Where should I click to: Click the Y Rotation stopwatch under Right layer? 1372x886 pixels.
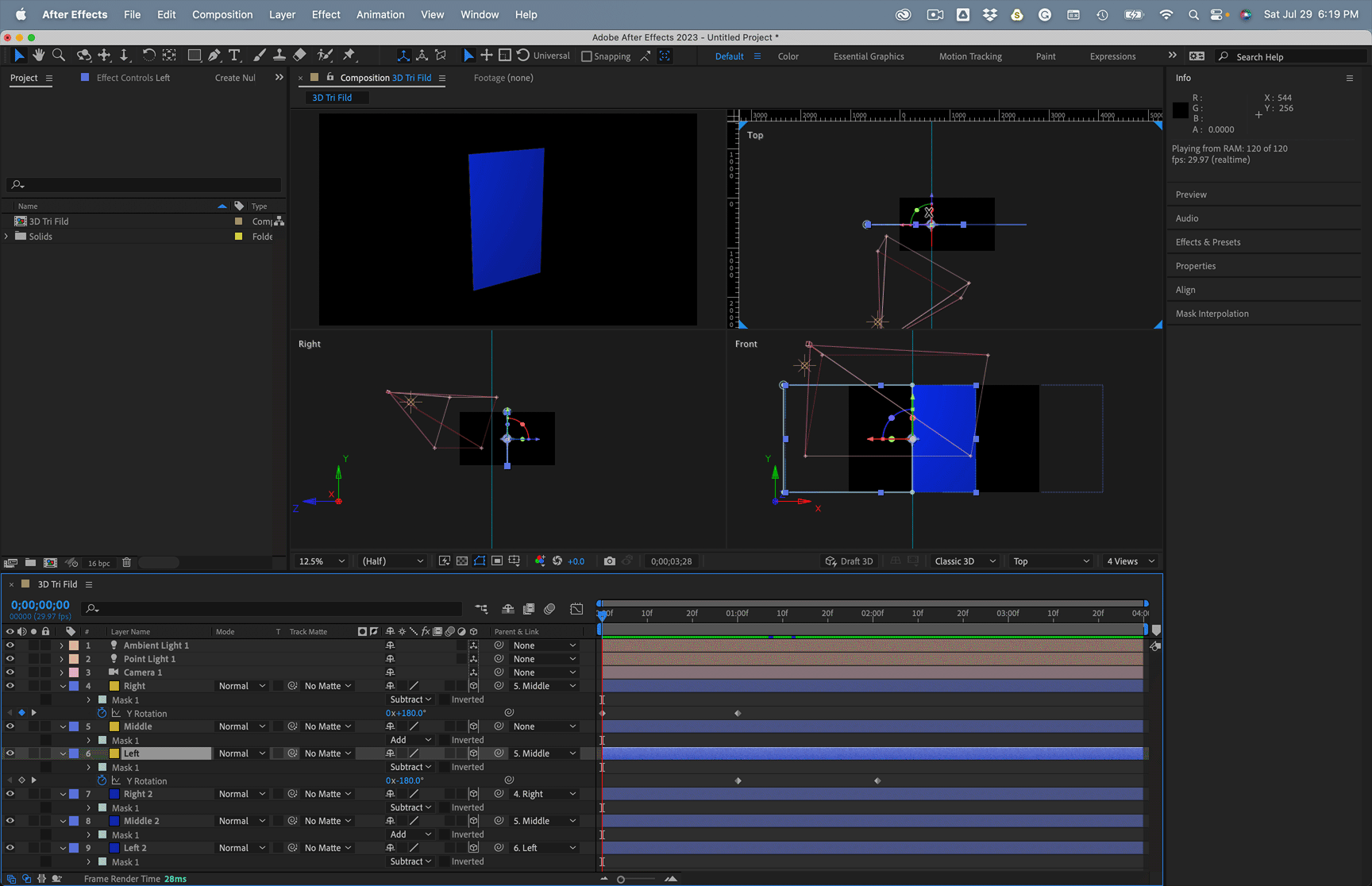pyautogui.click(x=102, y=714)
